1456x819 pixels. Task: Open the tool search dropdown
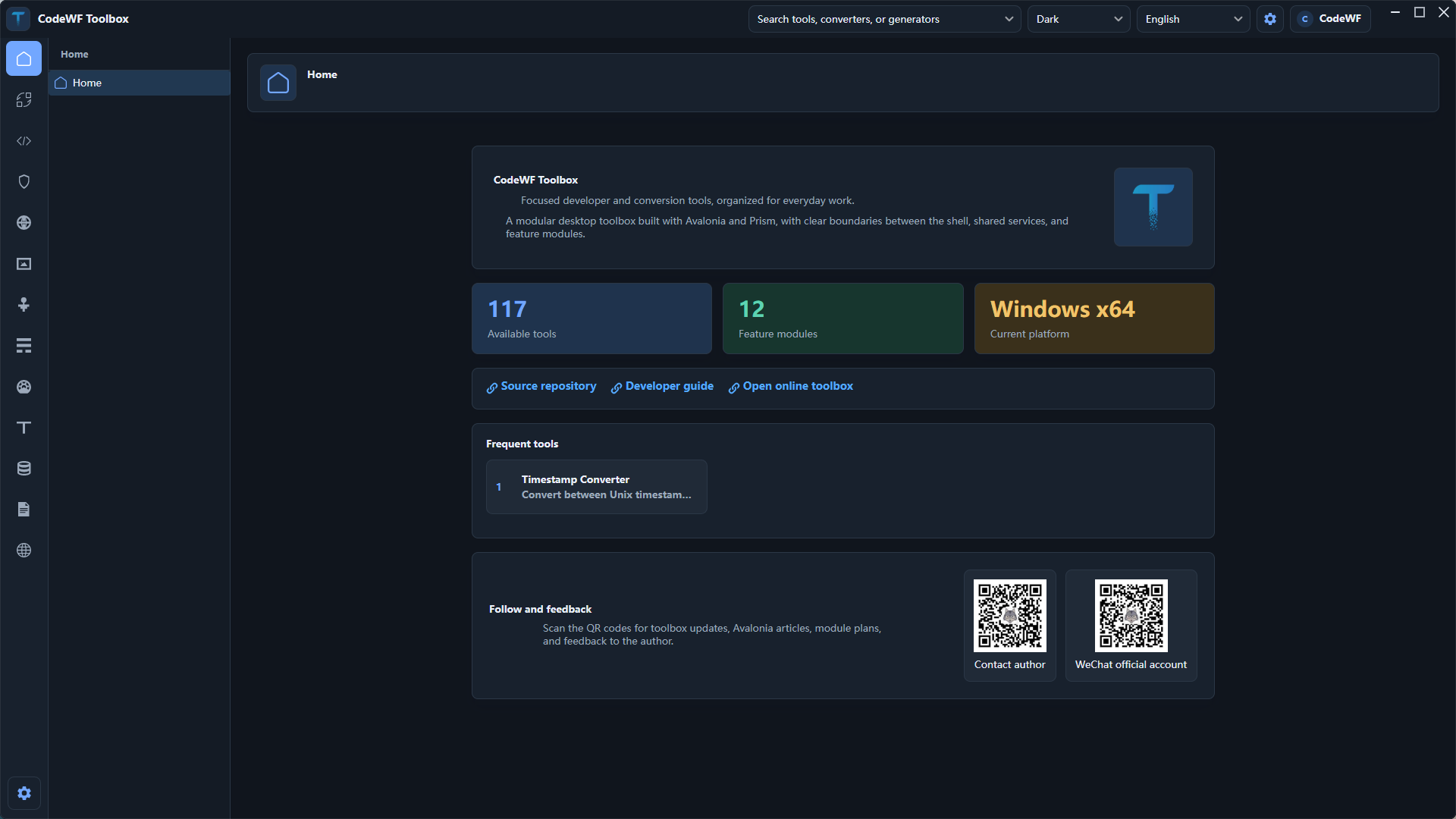tap(884, 19)
